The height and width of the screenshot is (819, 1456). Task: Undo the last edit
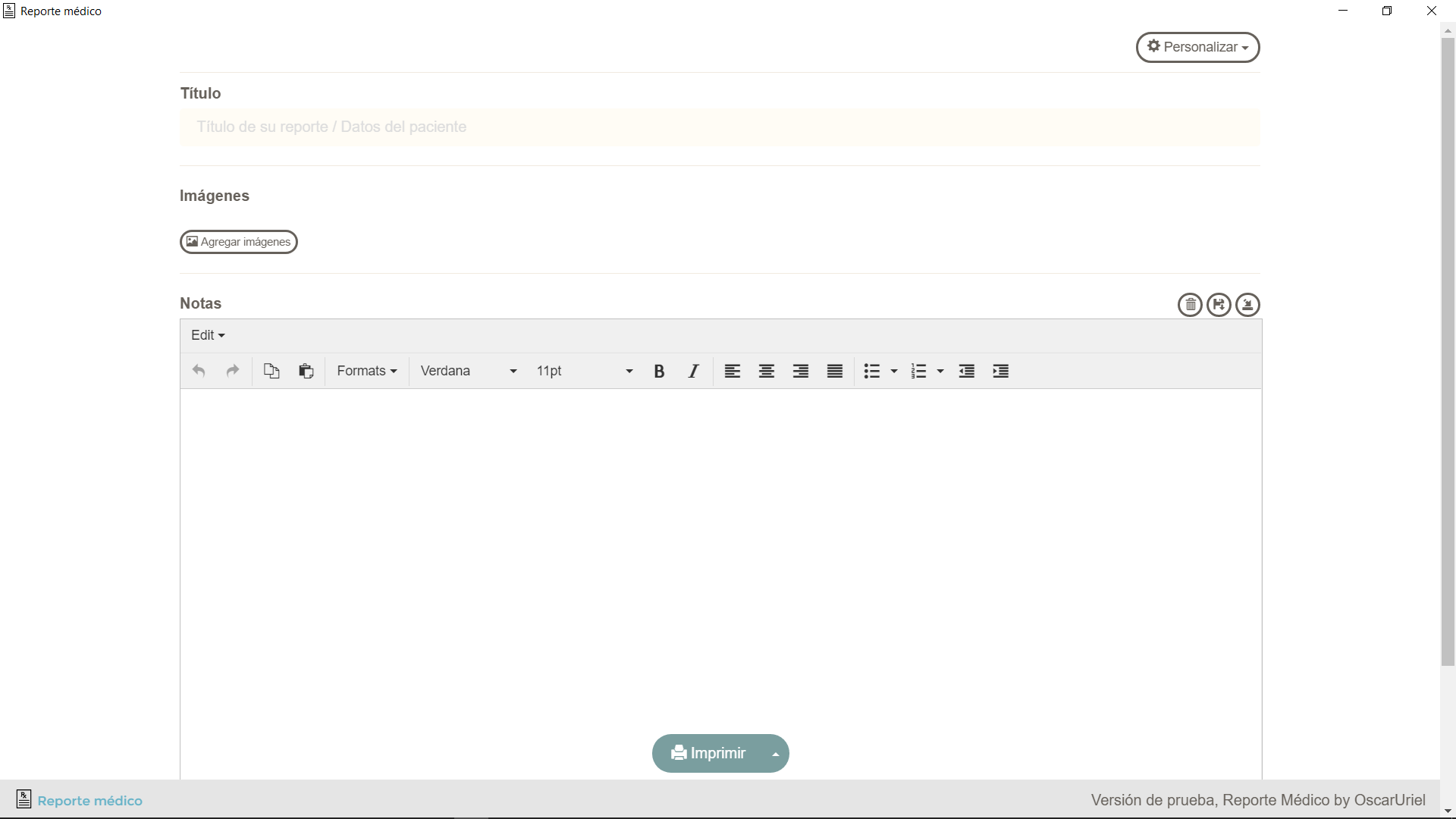point(199,371)
